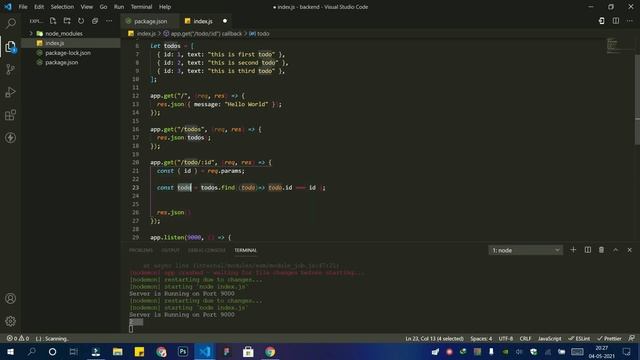This screenshot has height=360, width=640.
Task: Add a new terminal with plus icon
Action: coord(573,250)
